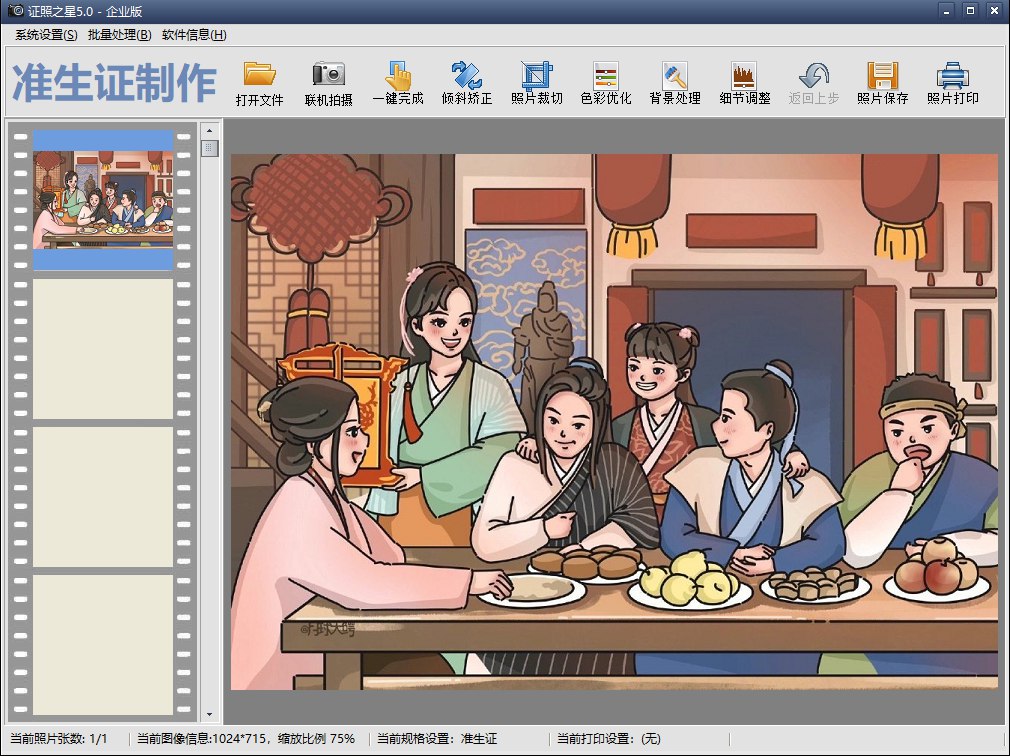Select the 倾斜矫正 tilt correction tool
Viewport: 1010px width, 756px height.
click(x=467, y=75)
